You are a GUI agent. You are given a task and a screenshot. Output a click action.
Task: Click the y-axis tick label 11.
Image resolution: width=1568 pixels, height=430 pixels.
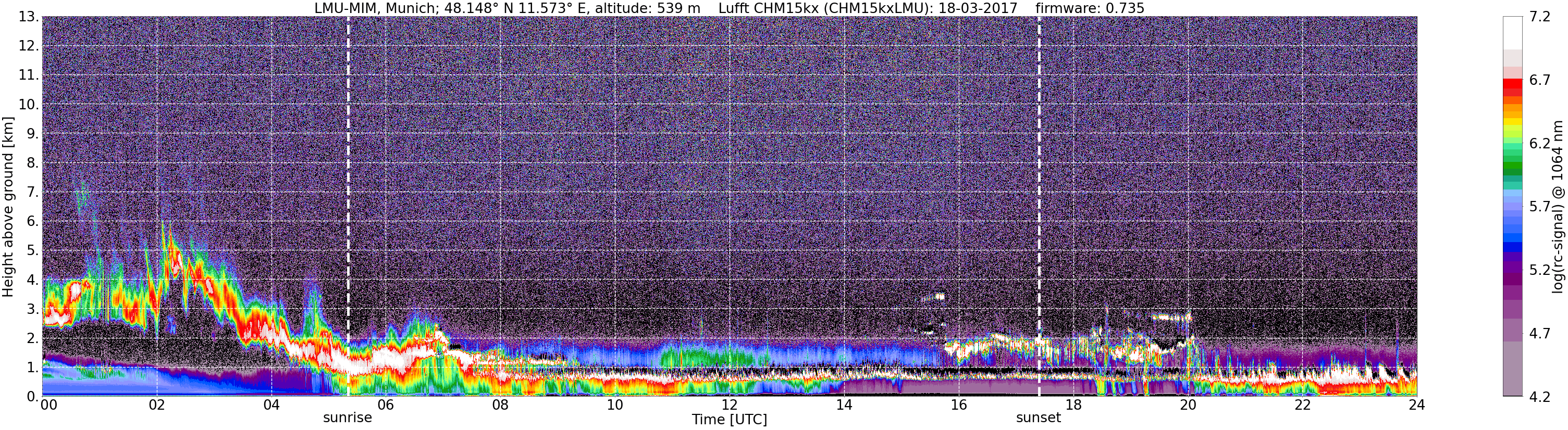tap(28, 75)
